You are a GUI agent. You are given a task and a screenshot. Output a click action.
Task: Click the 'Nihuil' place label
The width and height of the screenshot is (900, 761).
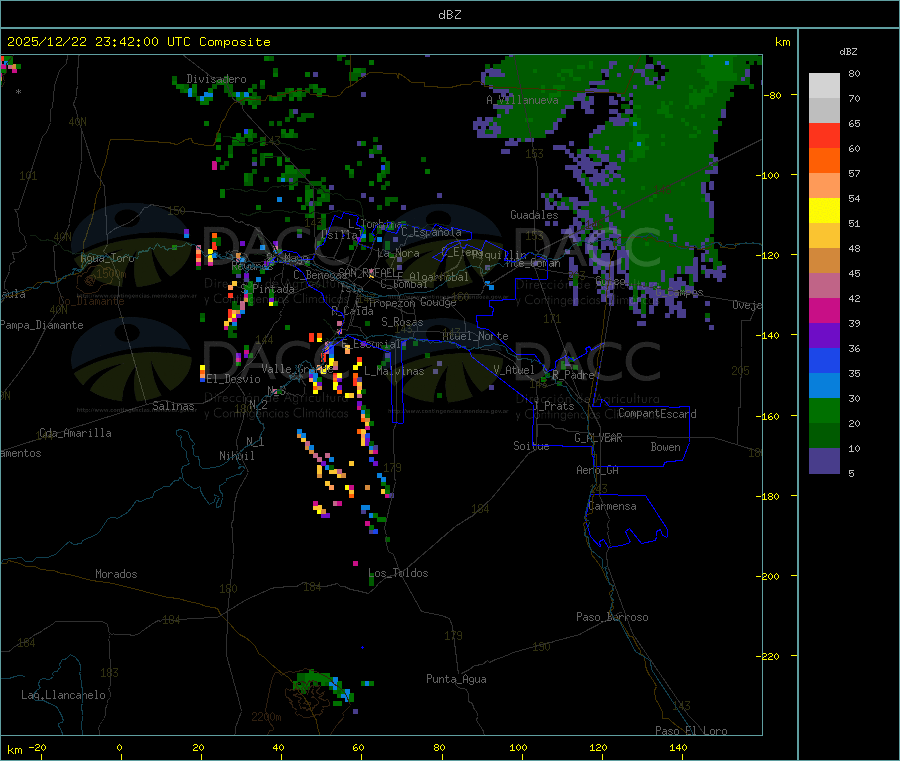pos(237,456)
